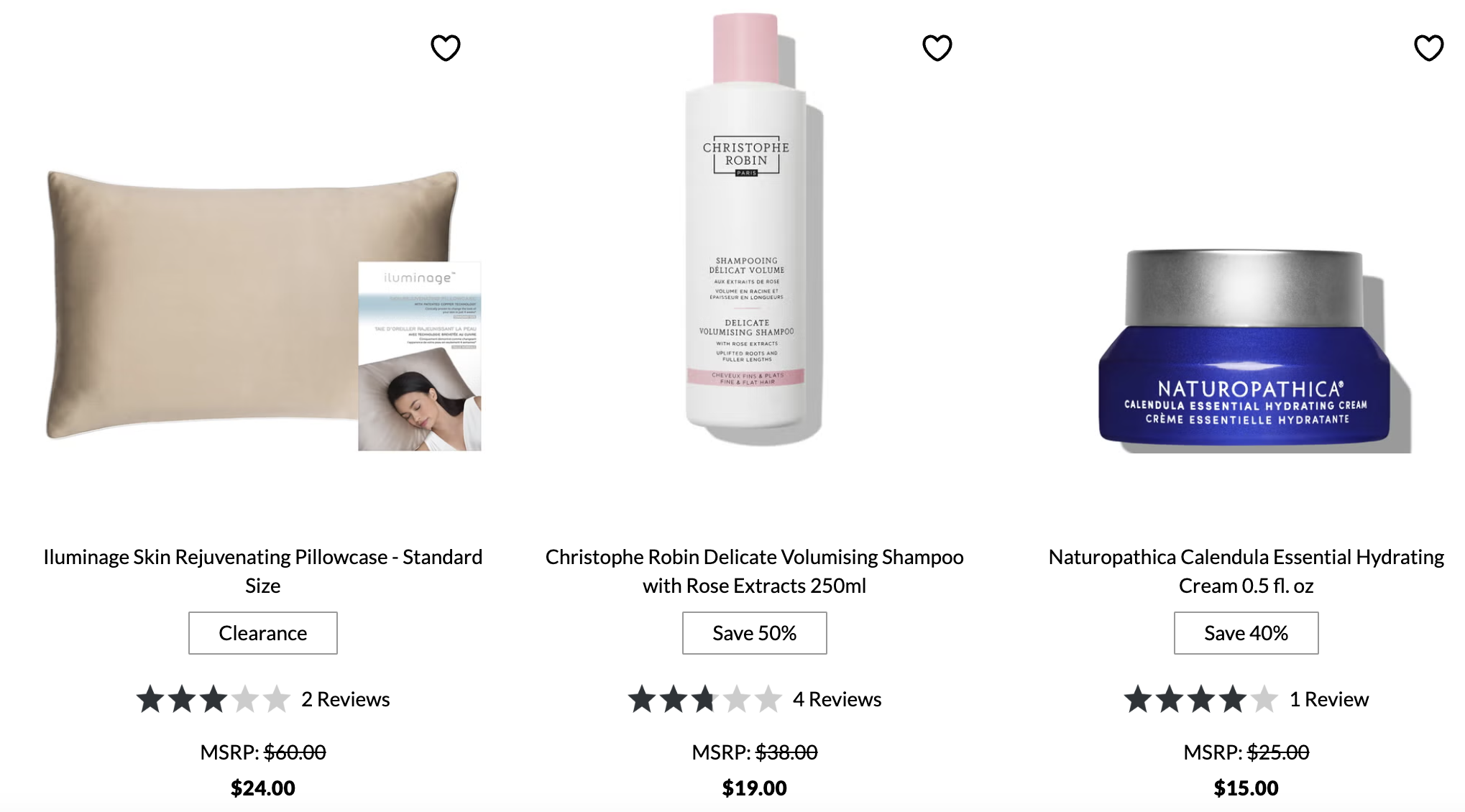1465x812 pixels.
Task: Click the Save 40% badge
Action: pyautogui.click(x=1246, y=633)
